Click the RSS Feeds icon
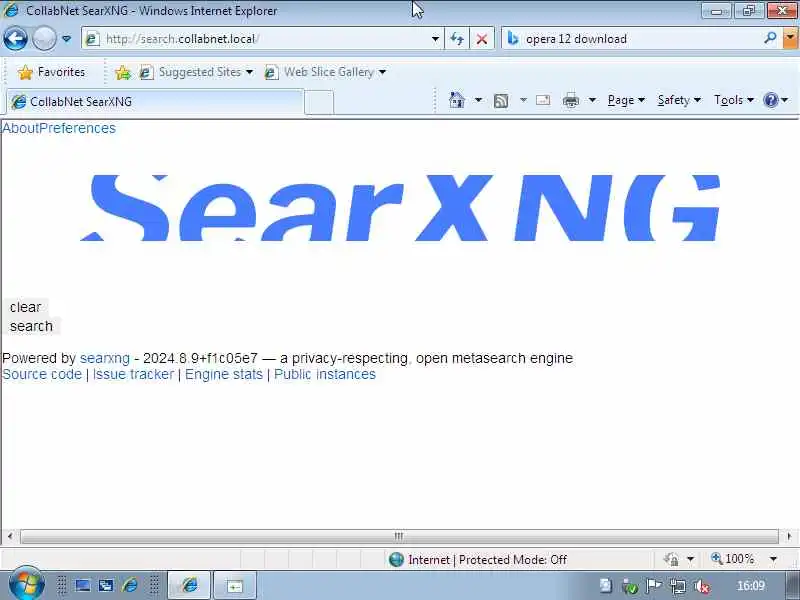This screenshot has height=600, width=800. click(x=501, y=101)
